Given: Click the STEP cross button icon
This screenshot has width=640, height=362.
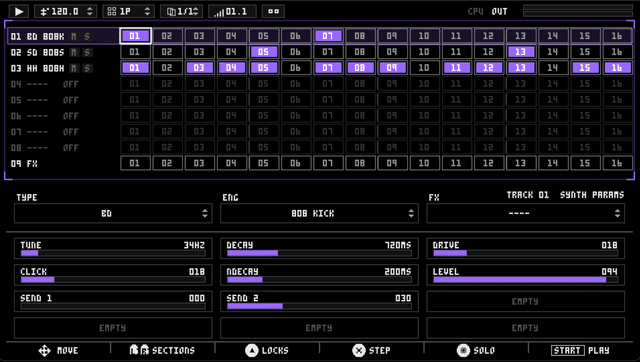Looking at the screenshot, I should tap(359, 351).
